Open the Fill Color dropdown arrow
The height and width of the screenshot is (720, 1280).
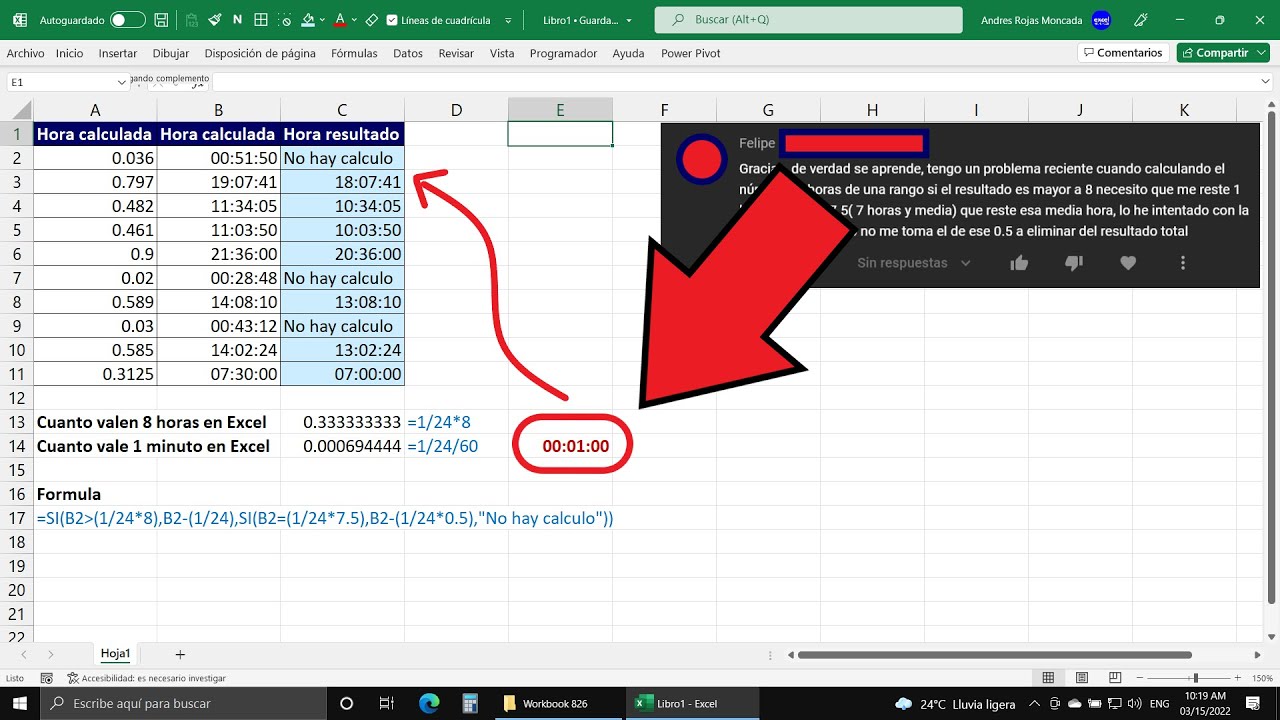(x=321, y=20)
